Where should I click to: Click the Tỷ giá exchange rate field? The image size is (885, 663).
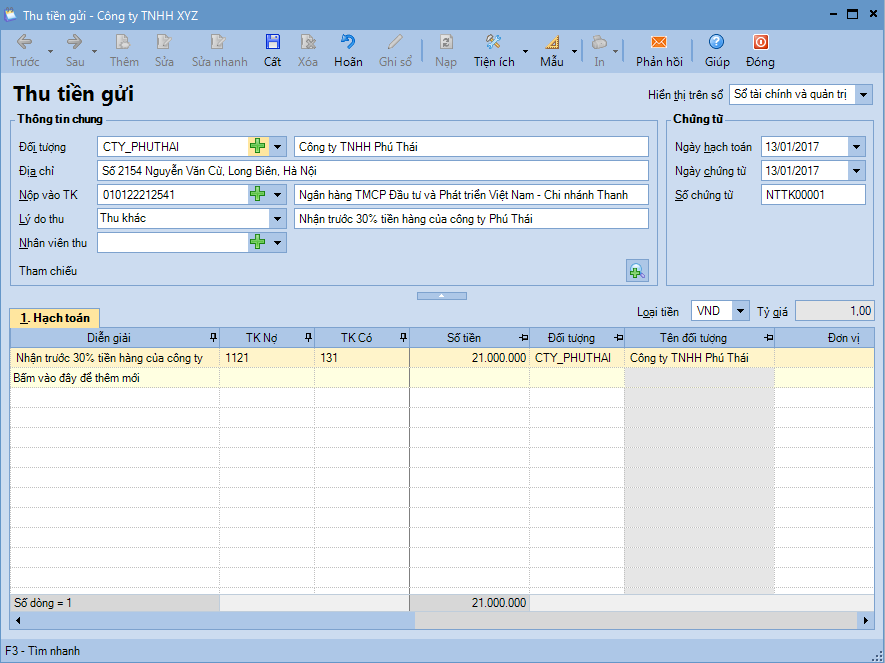834,310
